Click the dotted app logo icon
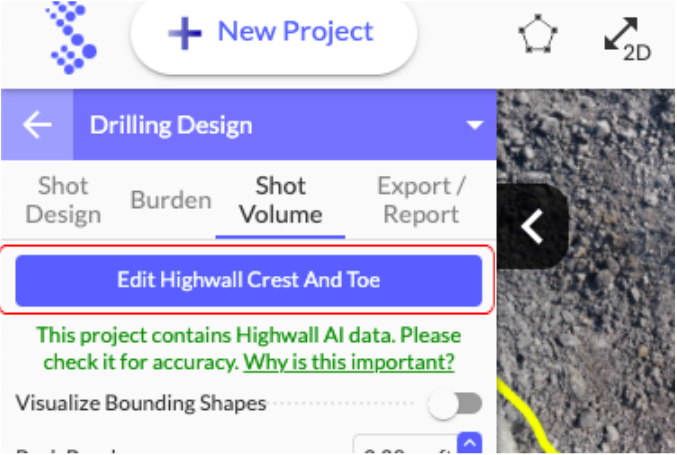The height and width of the screenshot is (455, 677). (x=71, y=38)
